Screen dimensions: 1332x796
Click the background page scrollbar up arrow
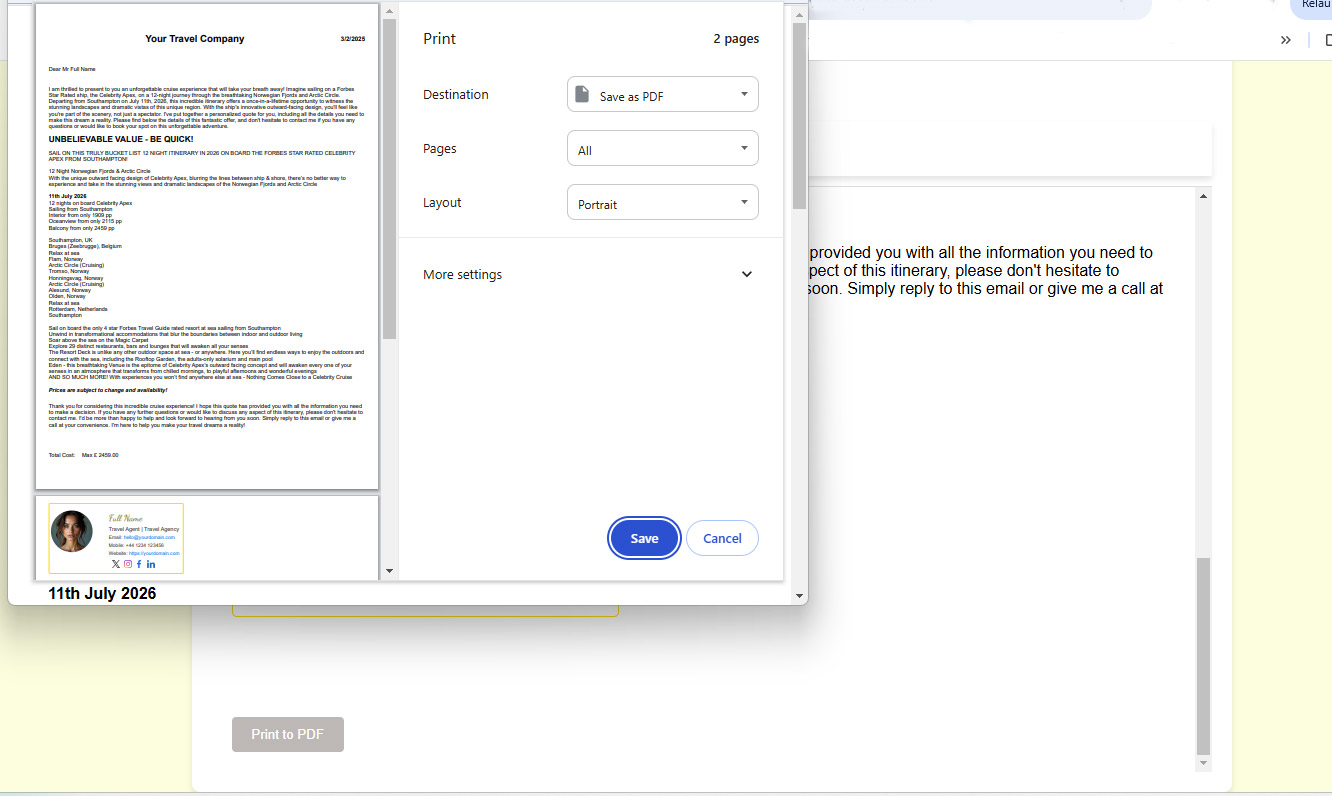[x=1203, y=195]
